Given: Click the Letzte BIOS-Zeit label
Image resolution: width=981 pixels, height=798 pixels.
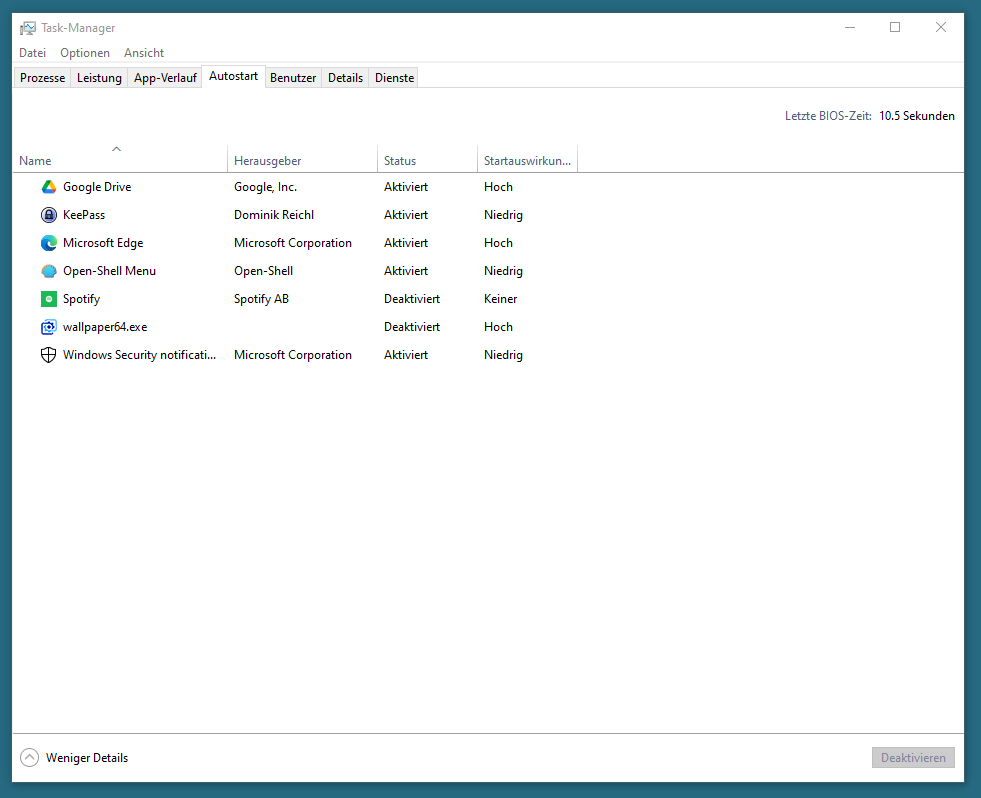Looking at the screenshot, I should coord(828,116).
